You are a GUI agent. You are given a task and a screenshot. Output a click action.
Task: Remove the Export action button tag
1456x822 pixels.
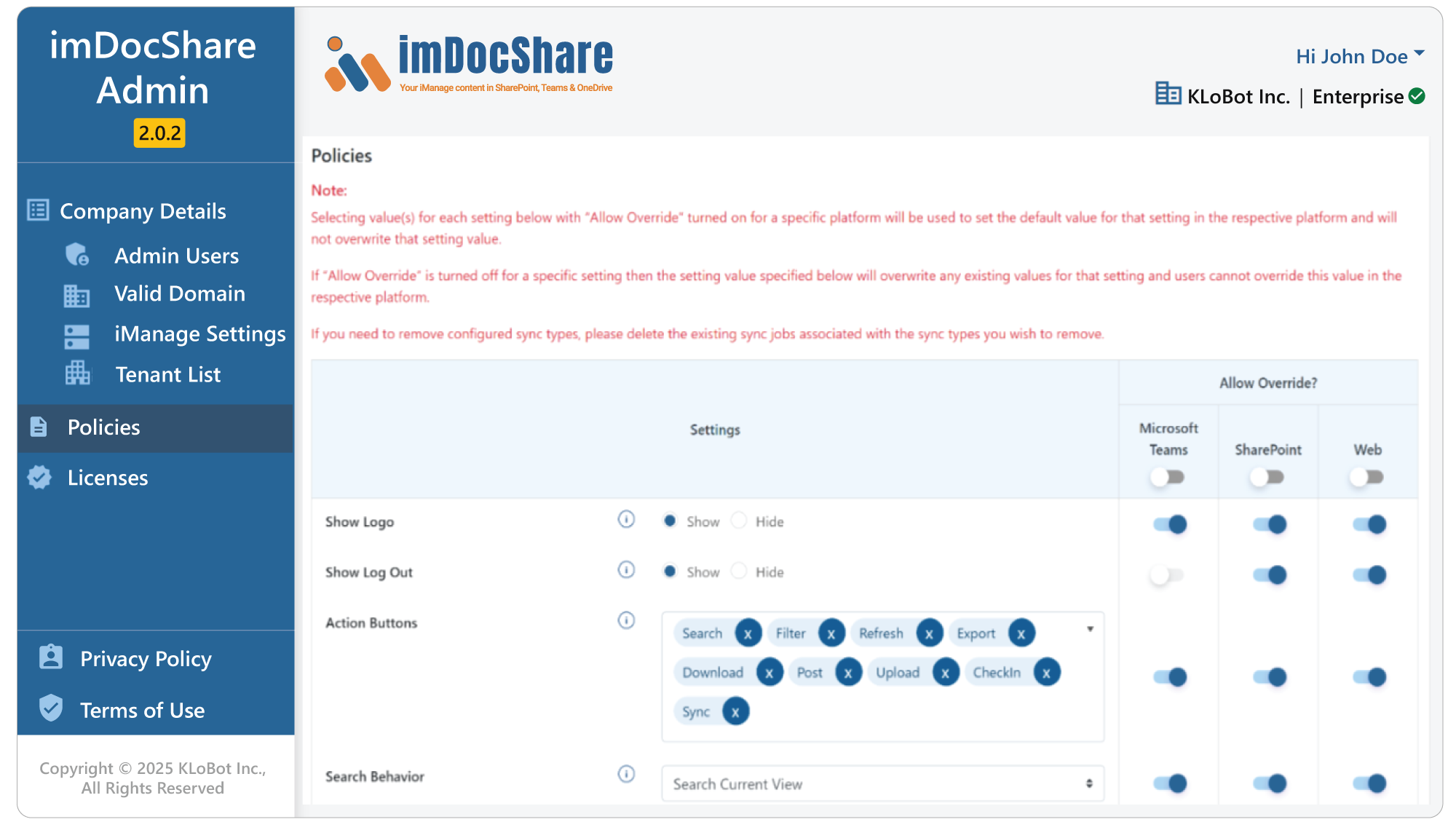[1021, 633]
